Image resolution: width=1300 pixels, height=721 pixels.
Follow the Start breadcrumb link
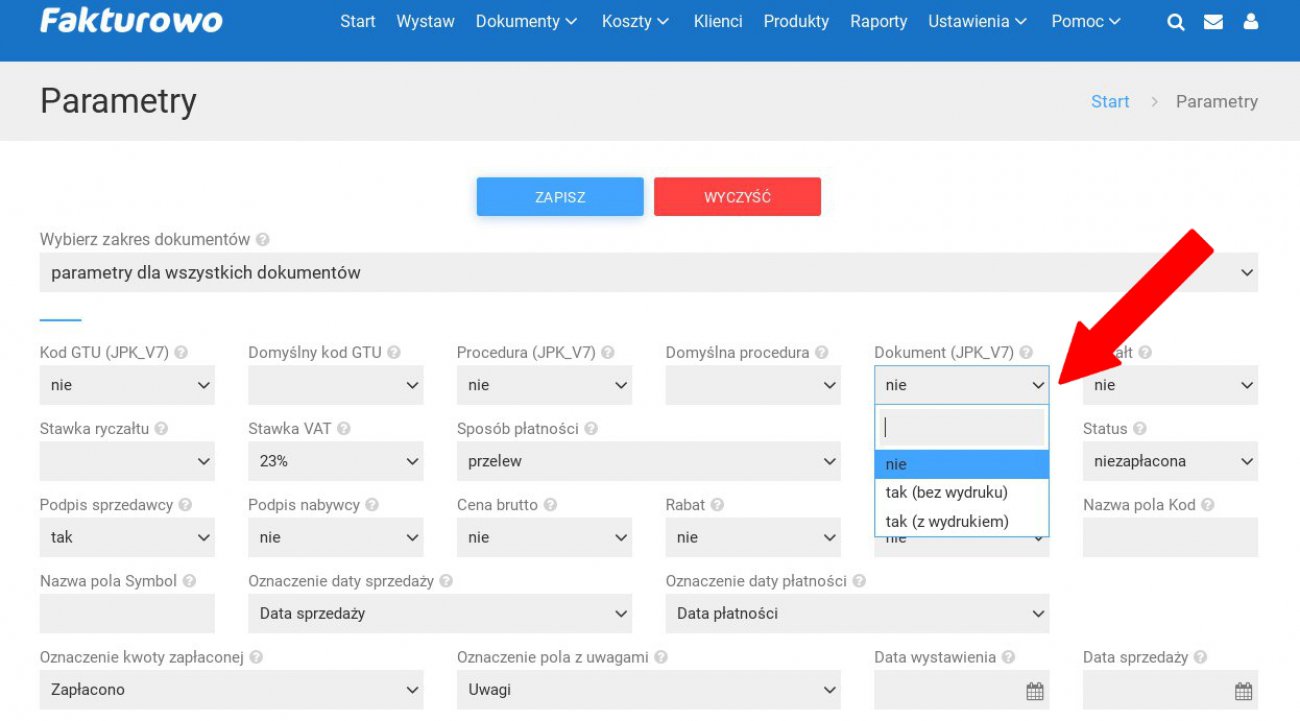[x=1110, y=101]
